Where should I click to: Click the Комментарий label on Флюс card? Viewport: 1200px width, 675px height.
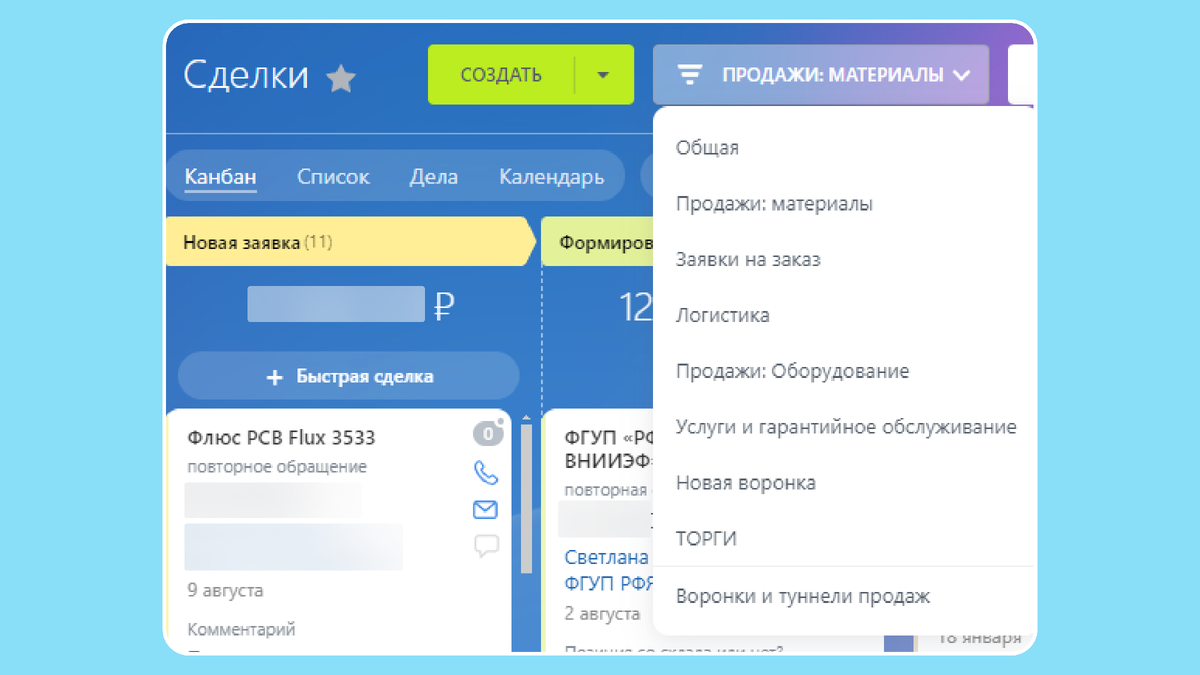point(241,630)
